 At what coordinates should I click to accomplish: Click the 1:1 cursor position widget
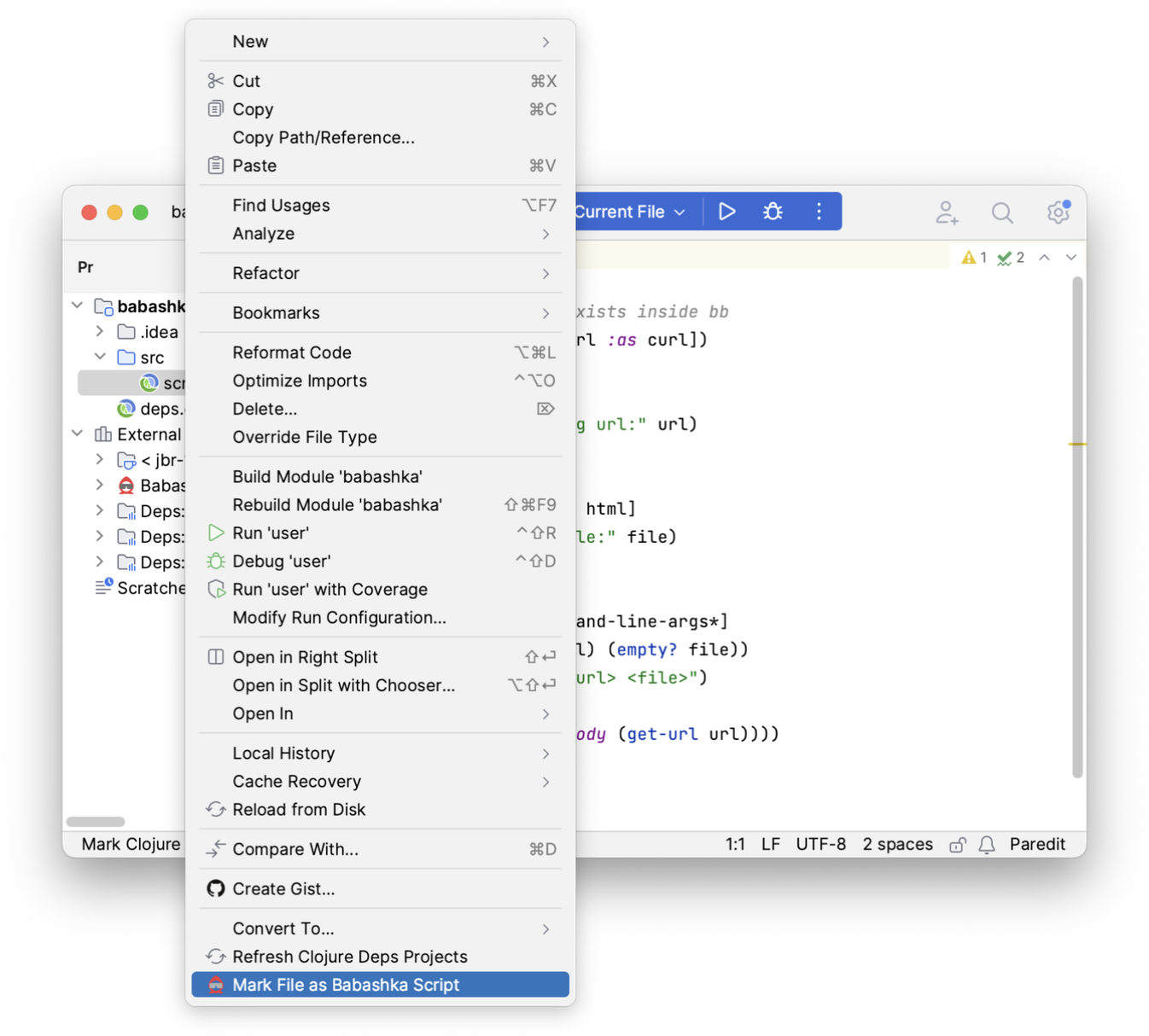point(735,844)
